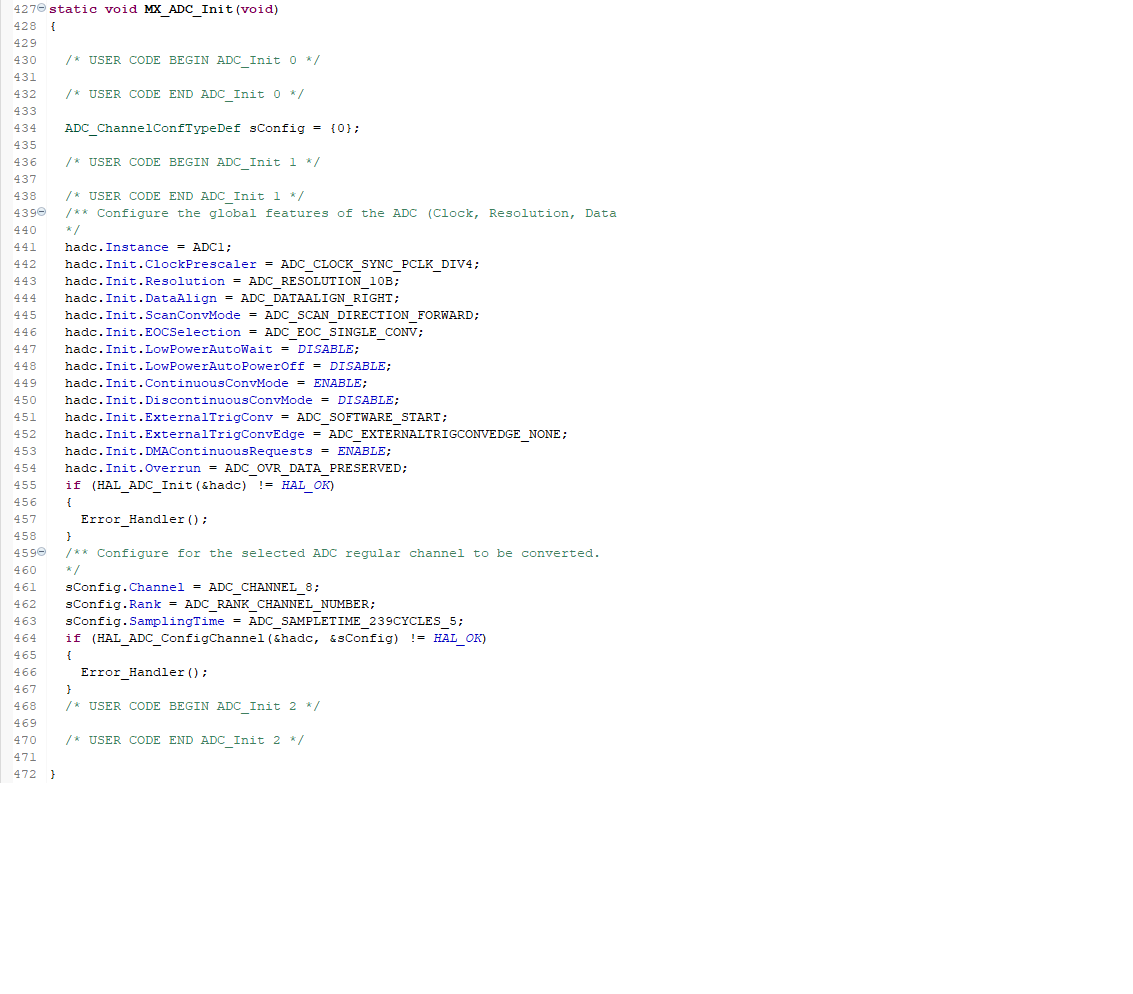Click the USER CODE BEGIN ADC_Init 2 comment
Image resolution: width=1133 pixels, height=994 pixels.
[x=192, y=706]
